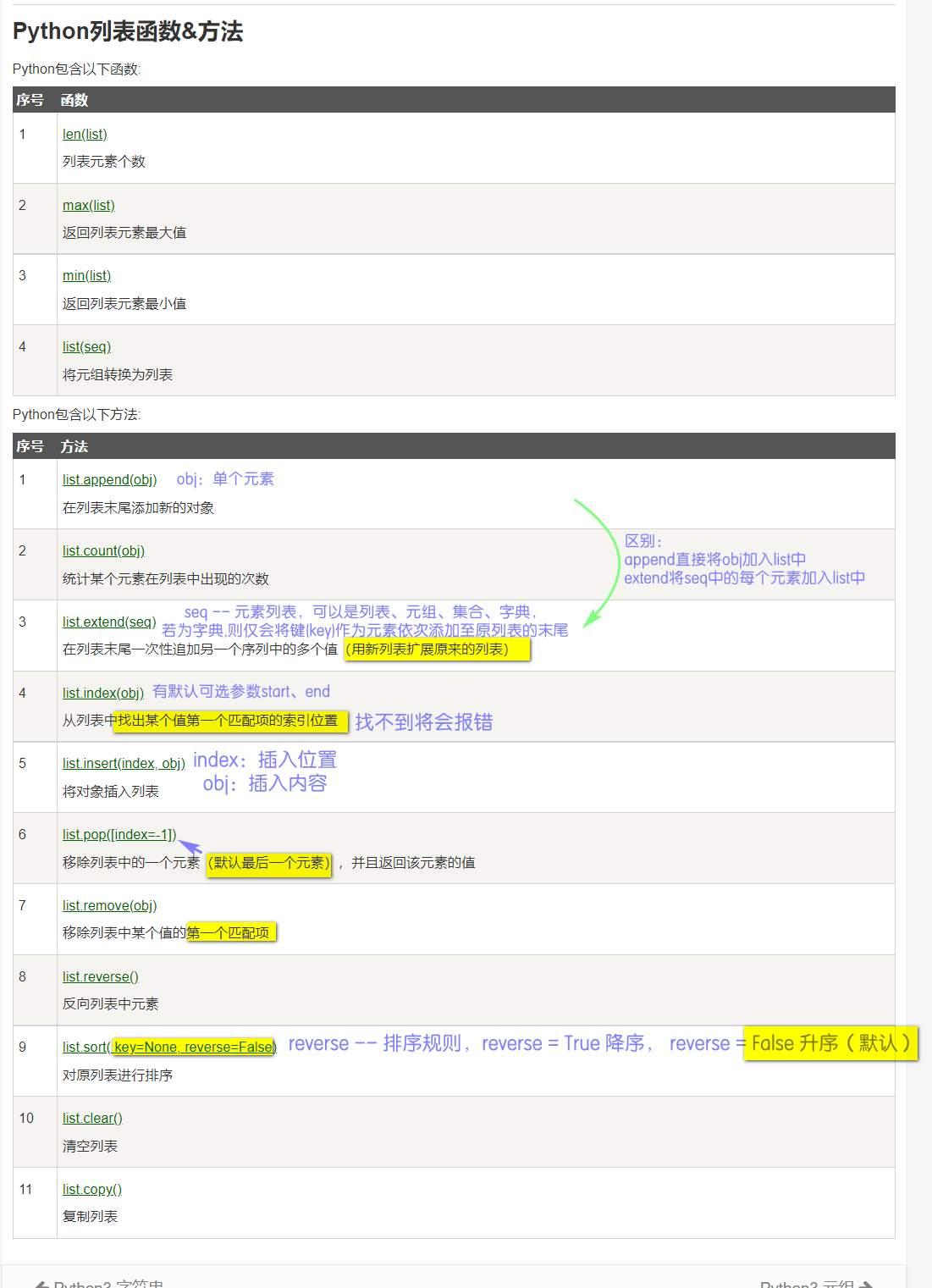Image resolution: width=932 pixels, height=1288 pixels.
Task: Click the description '在列表末尾添加新的对象'
Action: click(x=138, y=507)
